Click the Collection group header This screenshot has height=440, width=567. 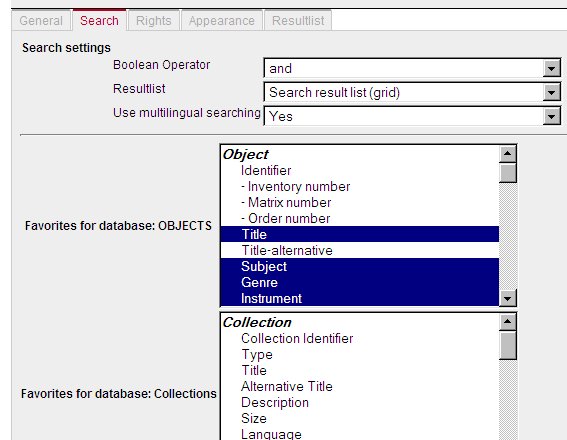(359, 322)
